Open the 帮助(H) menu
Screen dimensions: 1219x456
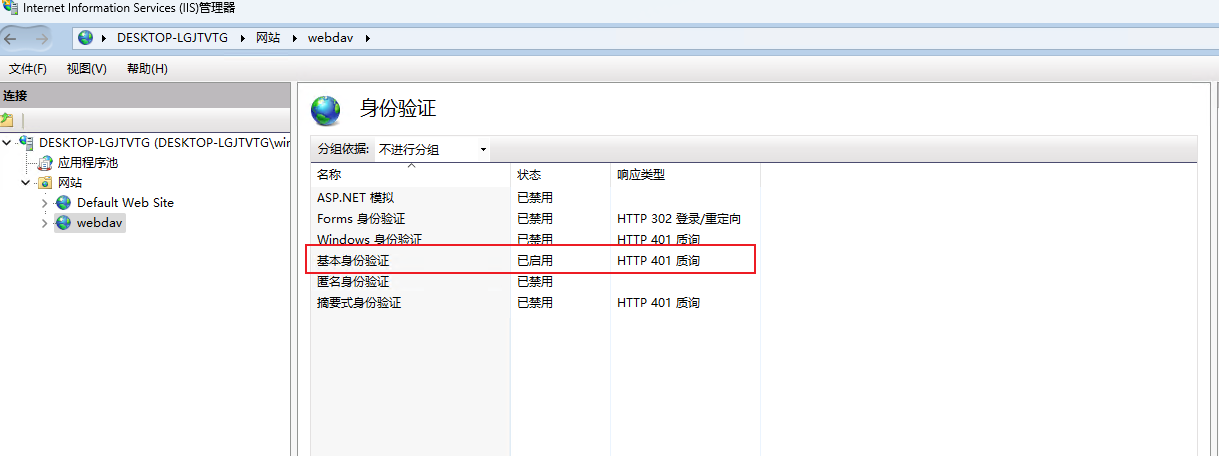[147, 69]
